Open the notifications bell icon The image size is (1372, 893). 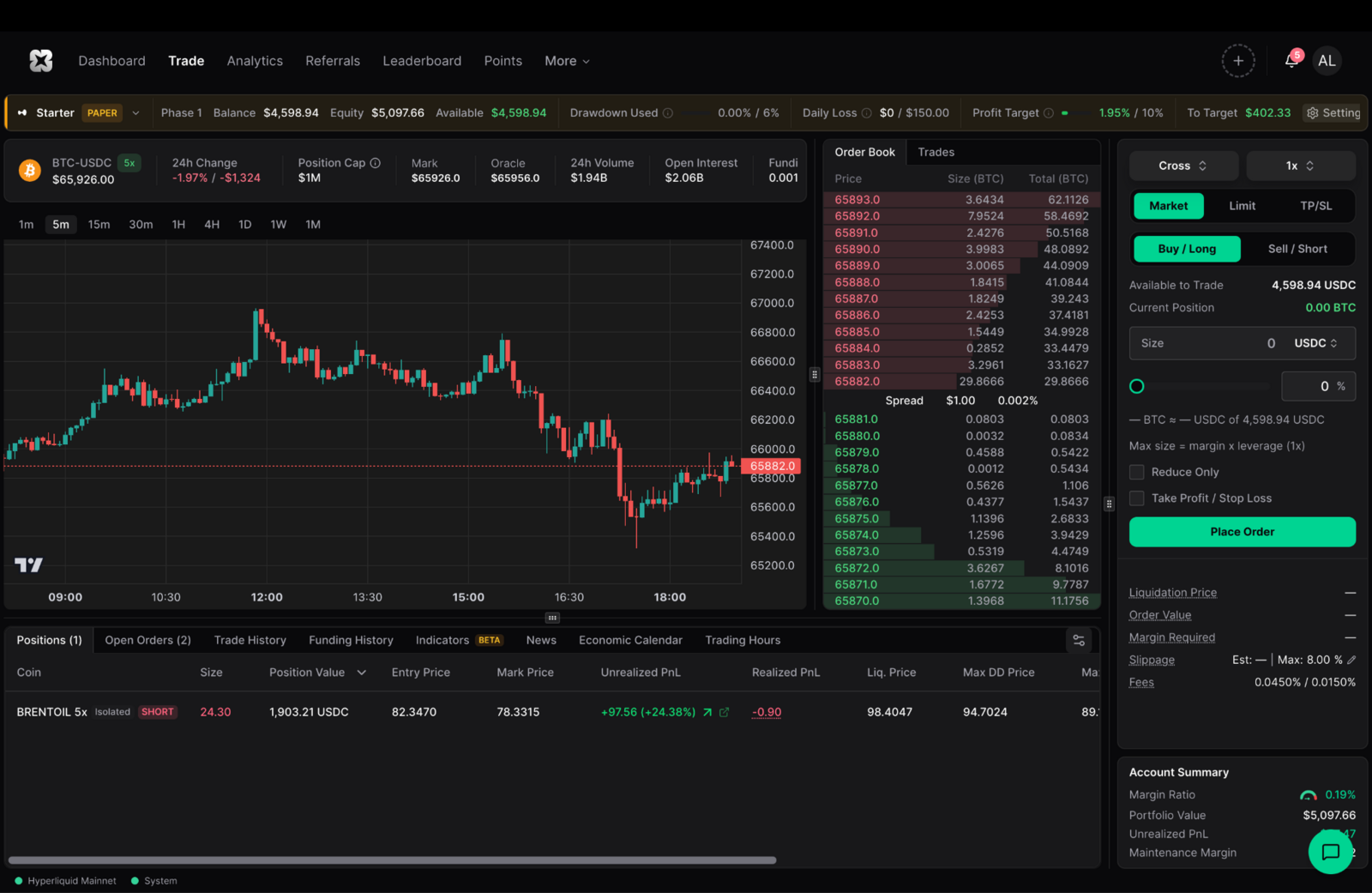(1291, 61)
